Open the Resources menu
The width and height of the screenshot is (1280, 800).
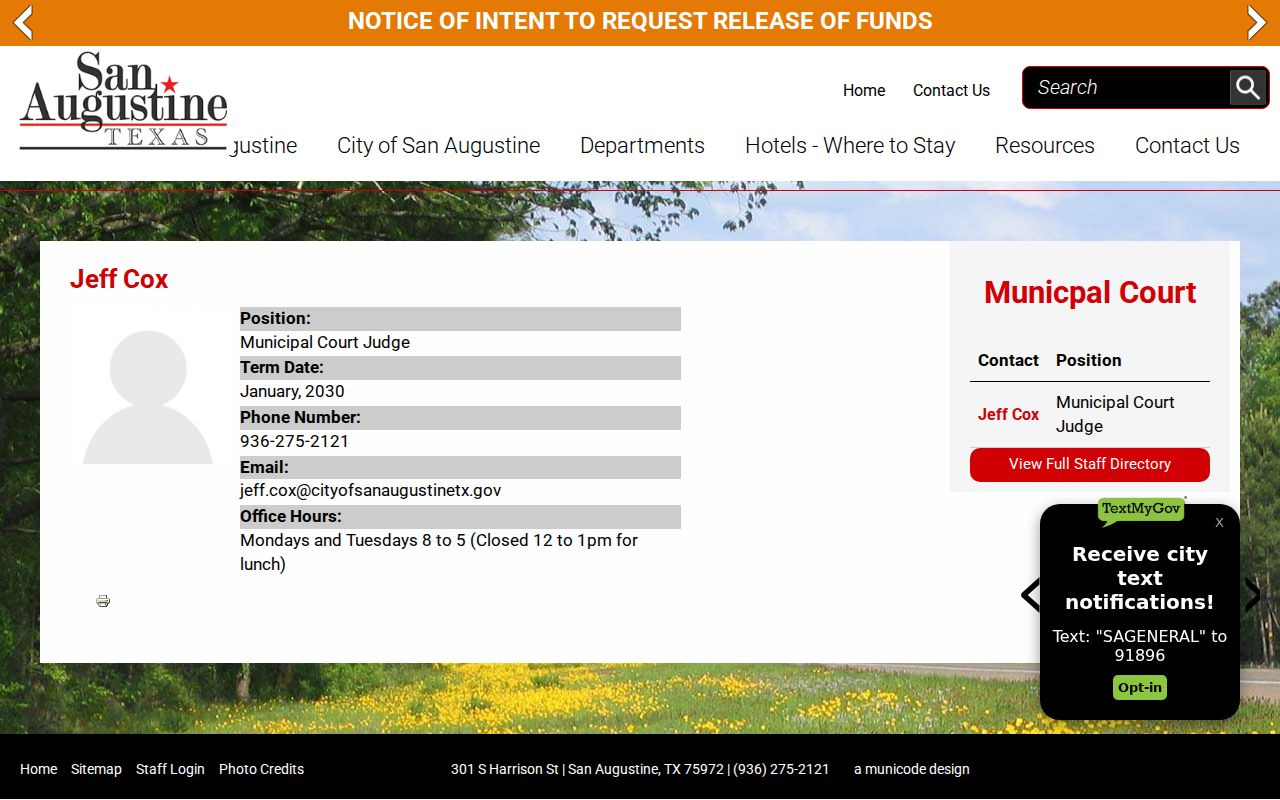tap(1045, 145)
